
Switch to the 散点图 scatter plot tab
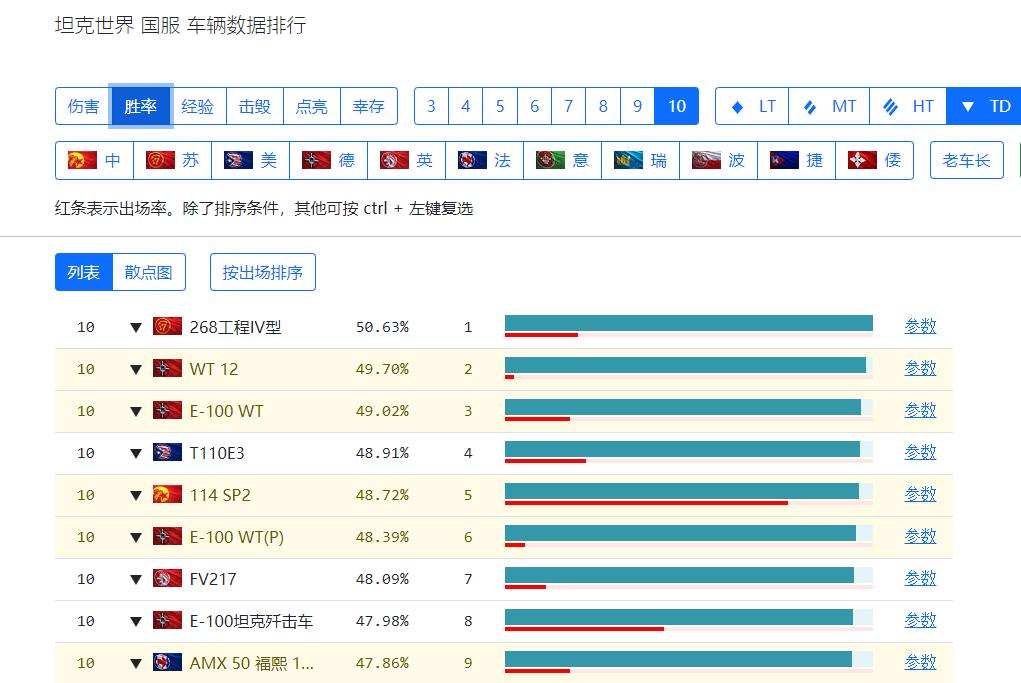(148, 271)
